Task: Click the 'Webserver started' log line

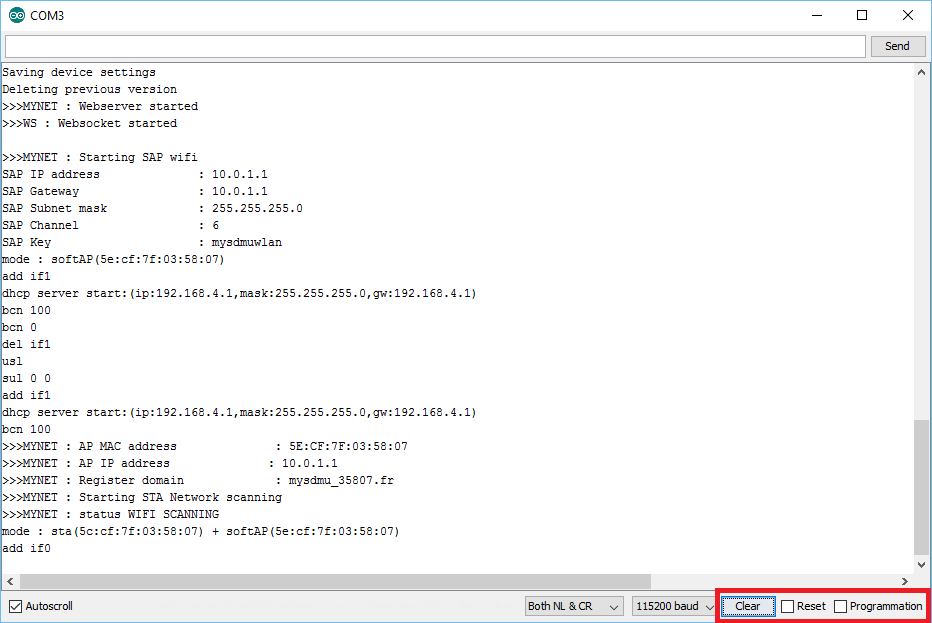Action: pos(100,106)
